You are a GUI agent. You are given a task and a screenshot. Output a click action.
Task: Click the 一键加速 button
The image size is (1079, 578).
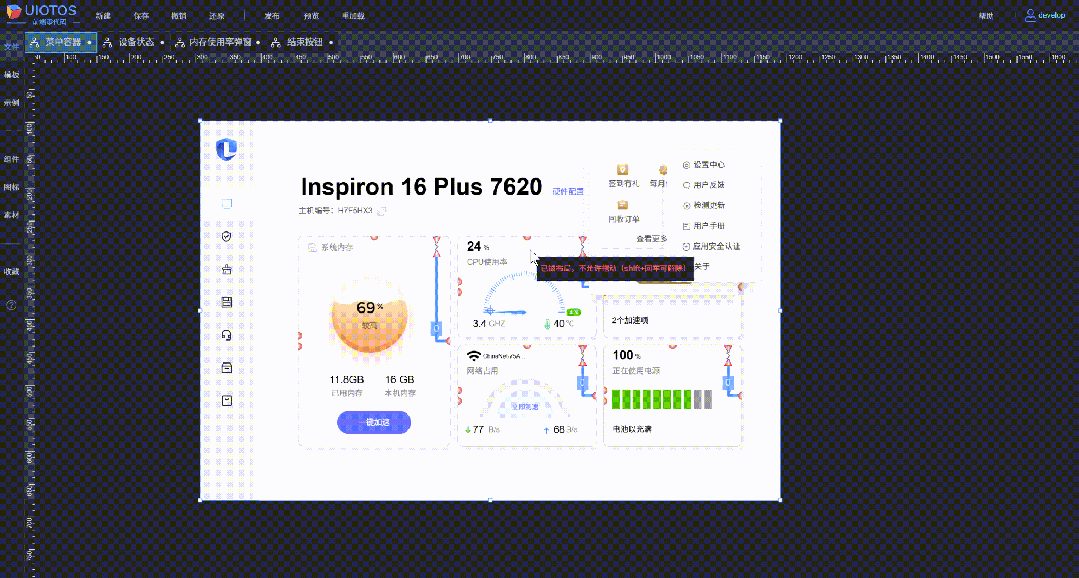[374, 422]
